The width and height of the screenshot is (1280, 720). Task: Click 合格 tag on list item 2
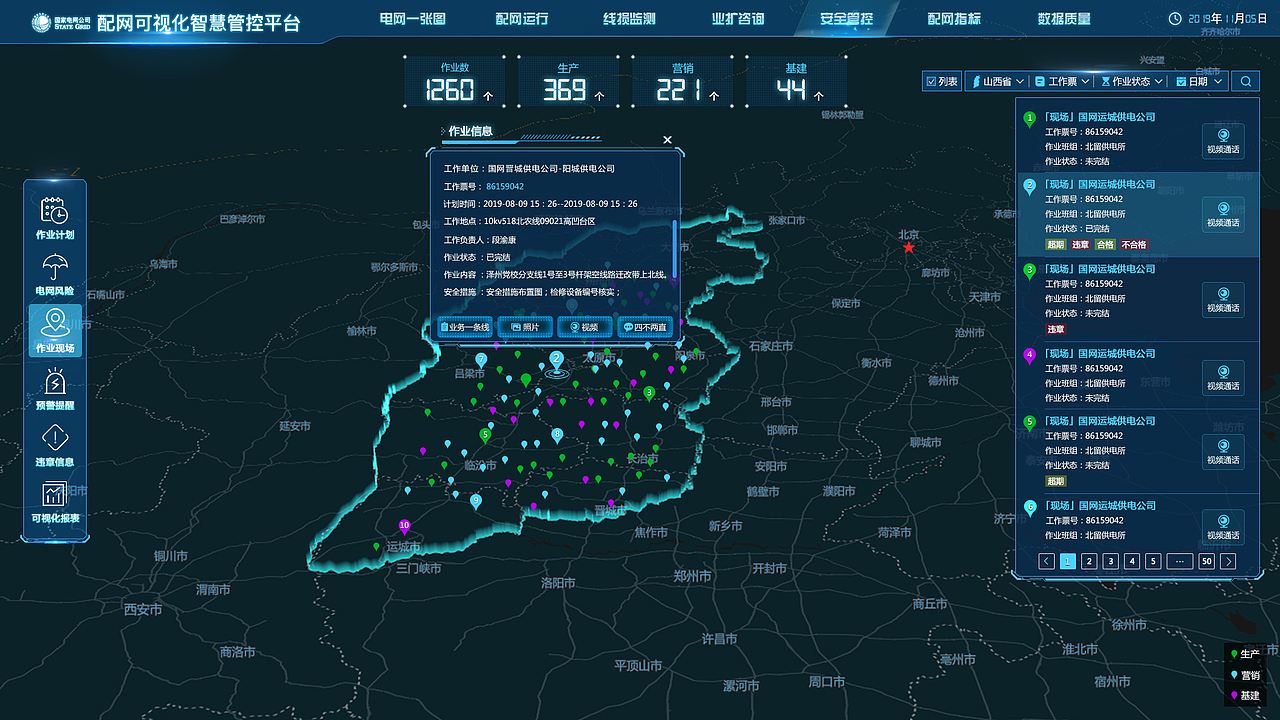(x=1105, y=244)
